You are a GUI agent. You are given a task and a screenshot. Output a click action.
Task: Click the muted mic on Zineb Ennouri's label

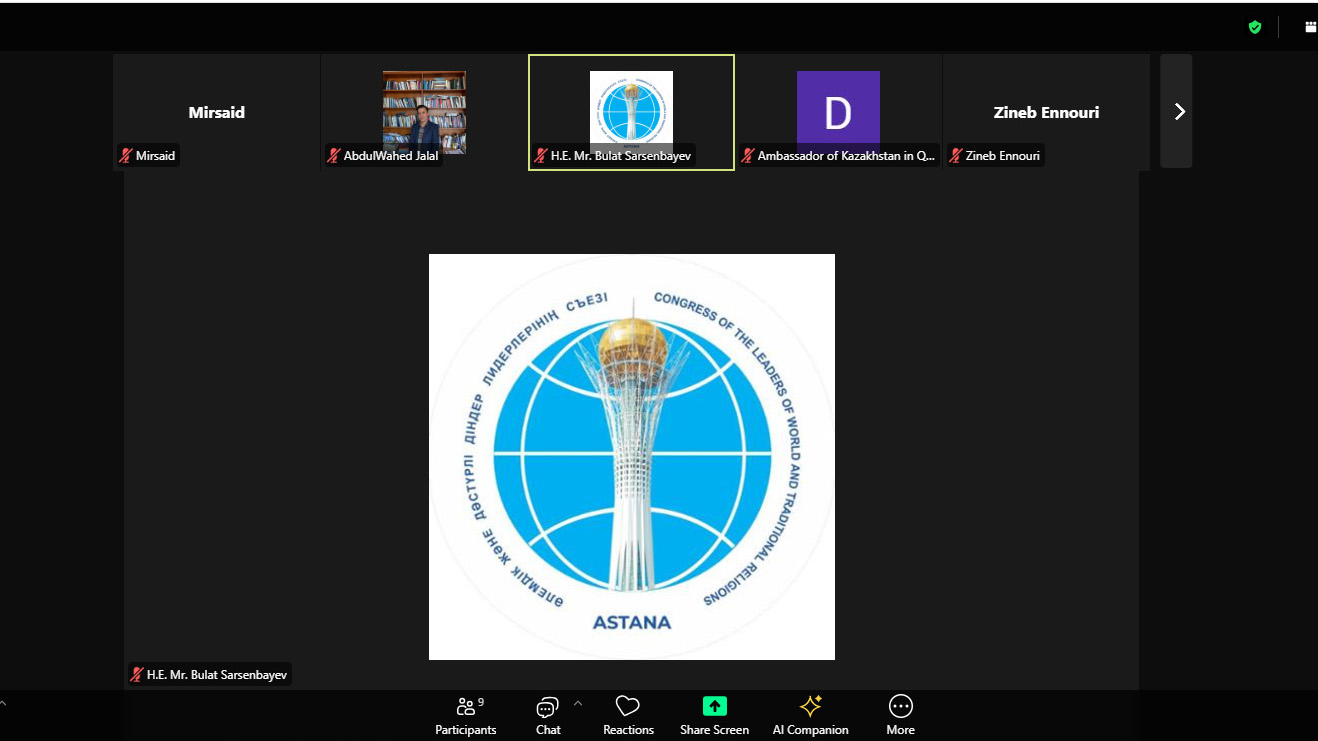(x=956, y=156)
